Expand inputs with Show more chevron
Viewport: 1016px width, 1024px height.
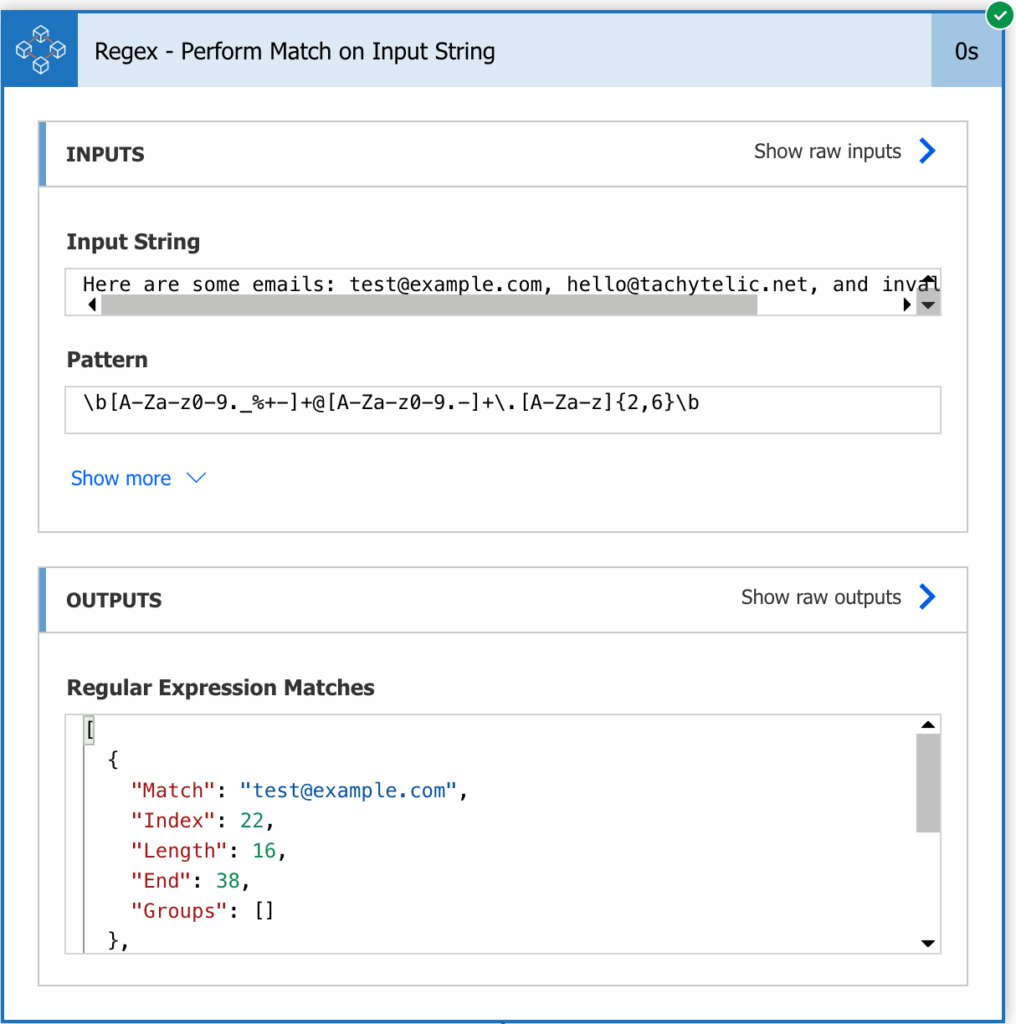[197, 478]
